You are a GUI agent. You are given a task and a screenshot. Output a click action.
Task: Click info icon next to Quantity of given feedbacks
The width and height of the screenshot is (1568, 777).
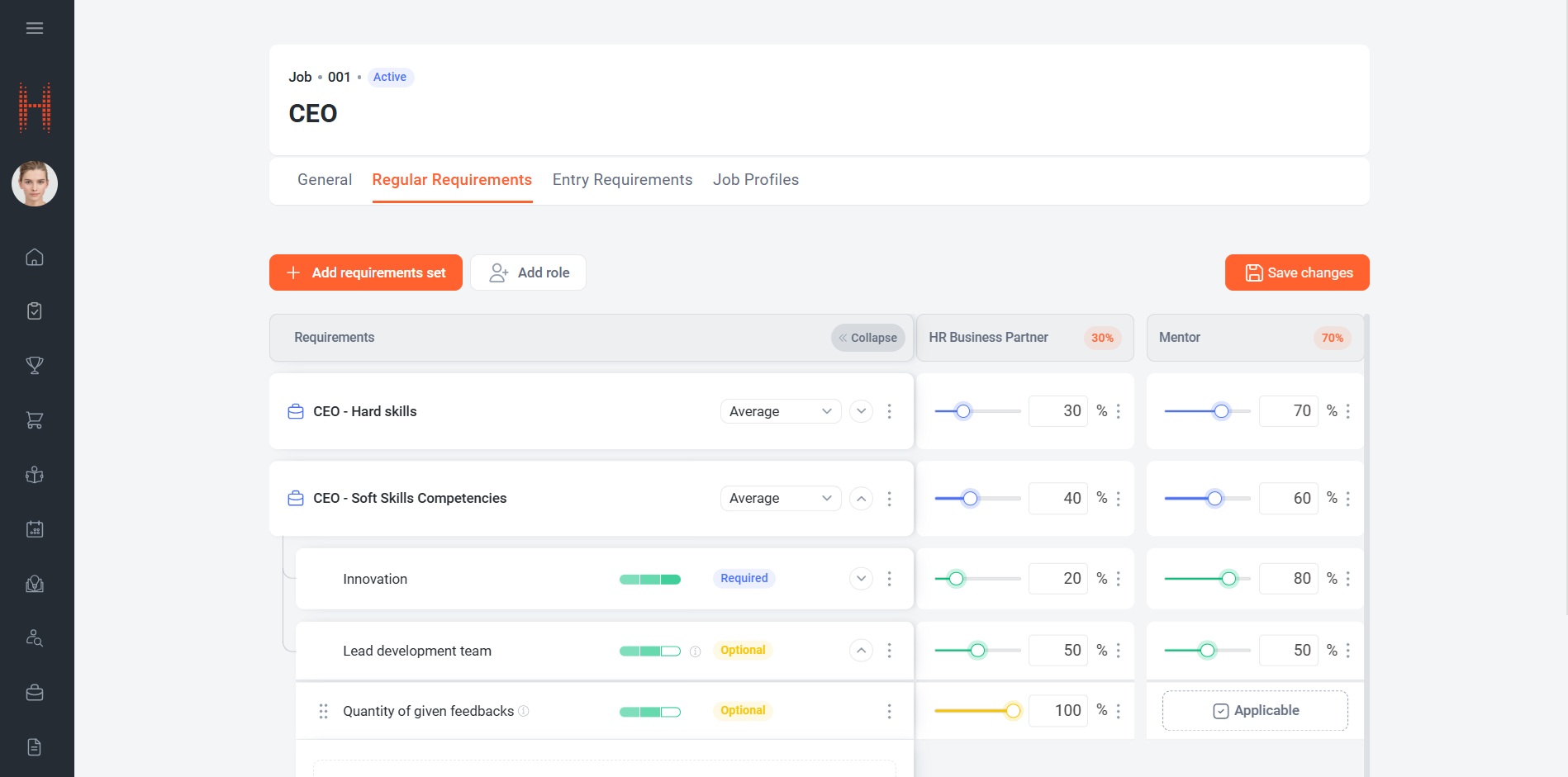click(x=524, y=711)
